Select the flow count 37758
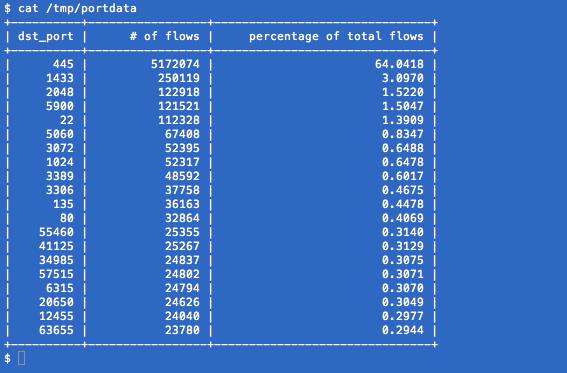This screenshot has height=373, width=567. point(182,190)
